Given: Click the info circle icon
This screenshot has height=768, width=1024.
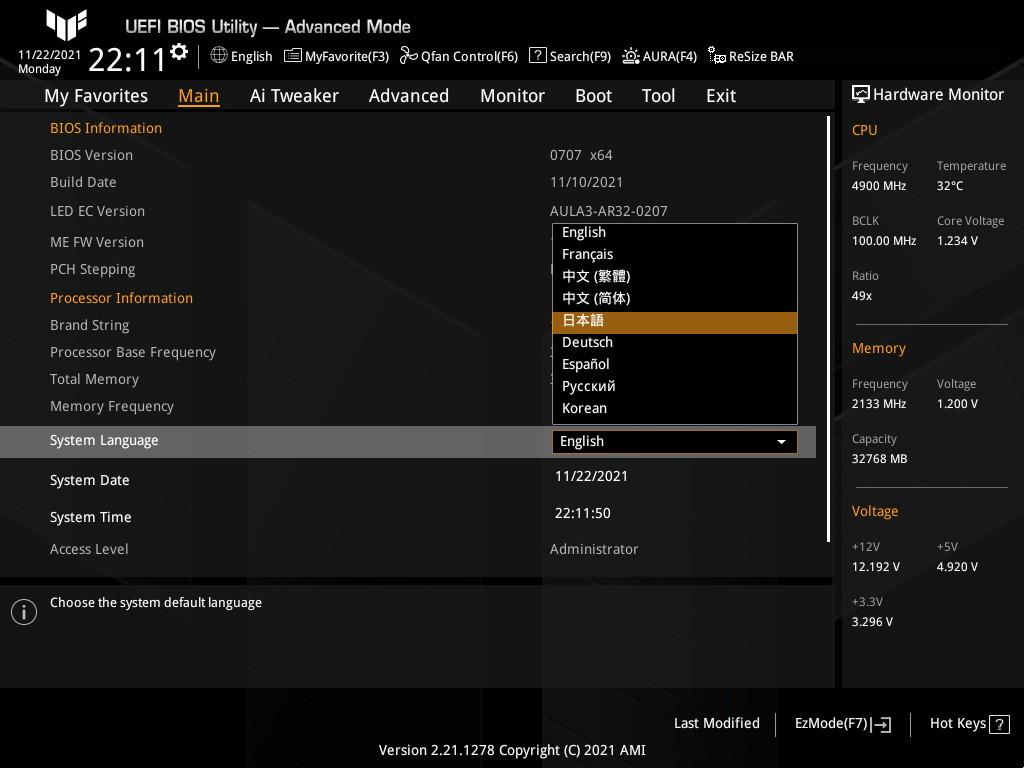Looking at the screenshot, I should coord(24,612).
